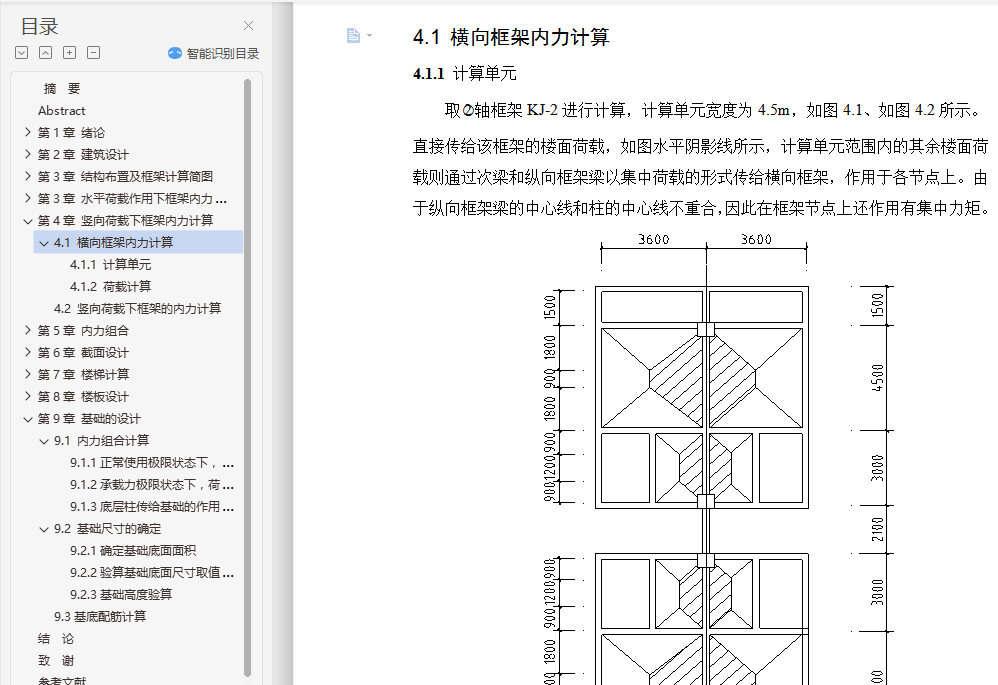Open 9.1.3 底层柱传给基础的作用 entry
Image resolution: width=998 pixels, height=685 pixels.
[151, 507]
